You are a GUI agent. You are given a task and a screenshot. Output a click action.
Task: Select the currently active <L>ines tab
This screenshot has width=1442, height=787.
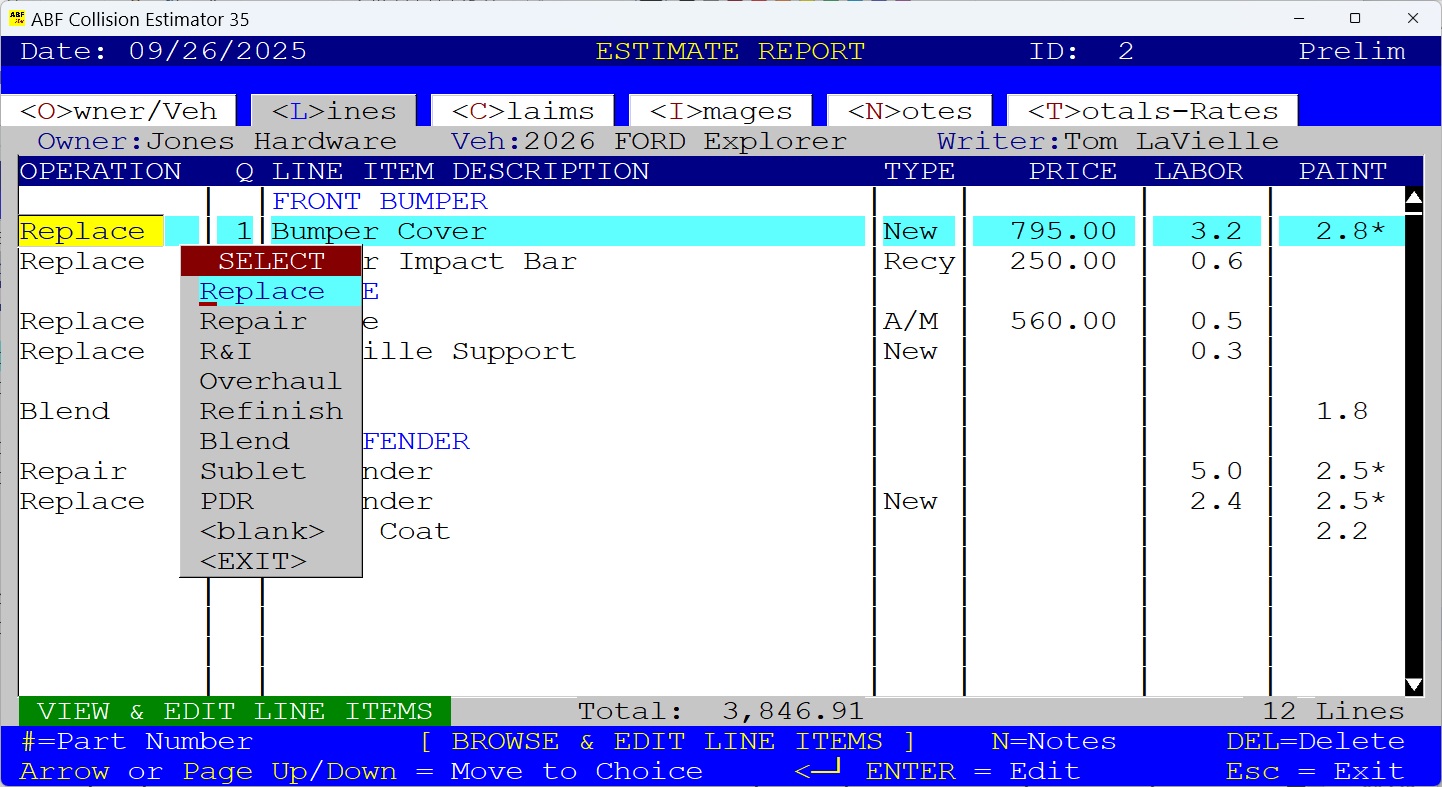click(332, 110)
